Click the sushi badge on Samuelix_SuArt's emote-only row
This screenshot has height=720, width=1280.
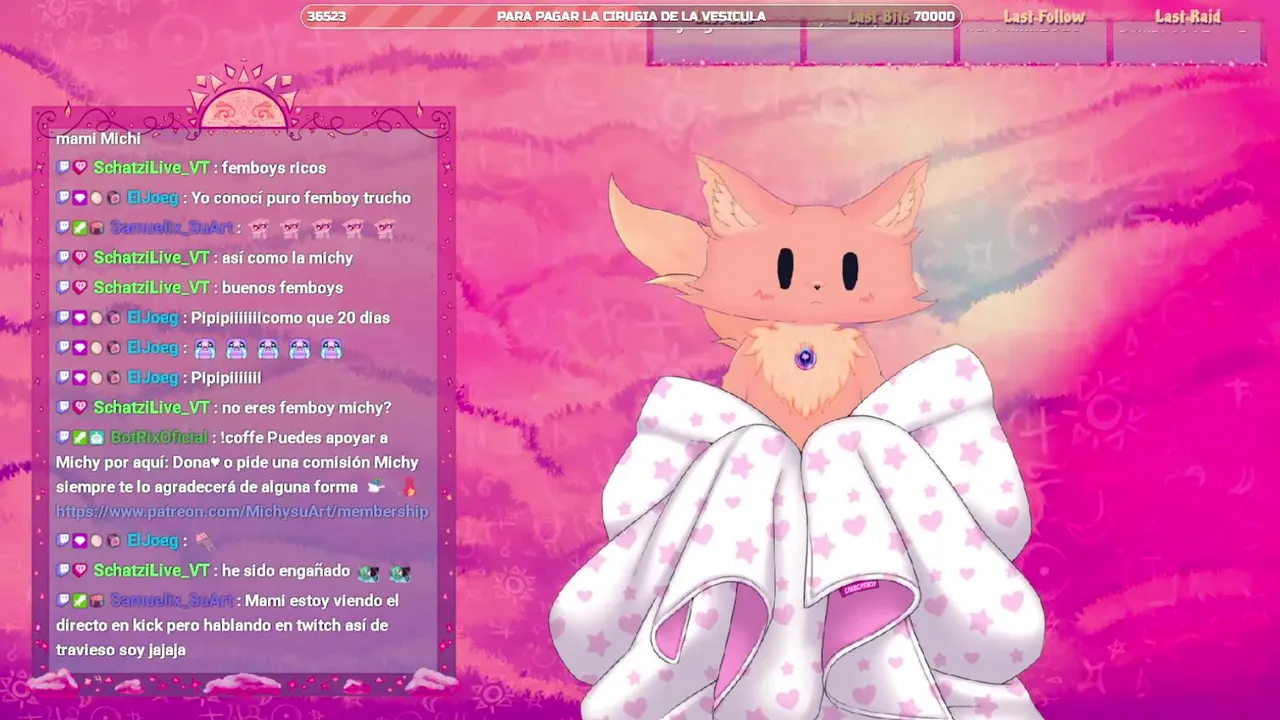[x=97, y=228]
